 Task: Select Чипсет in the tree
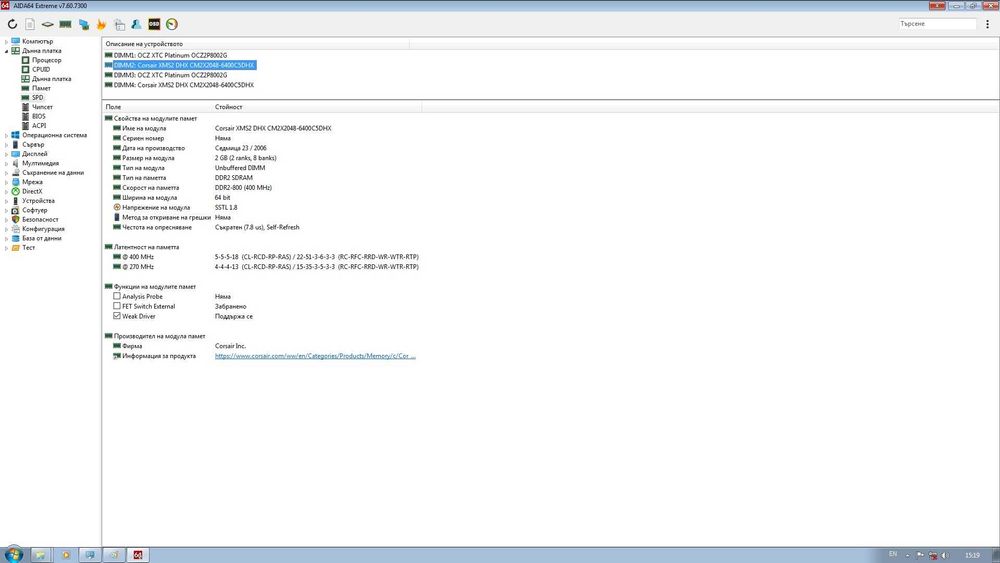[42, 107]
